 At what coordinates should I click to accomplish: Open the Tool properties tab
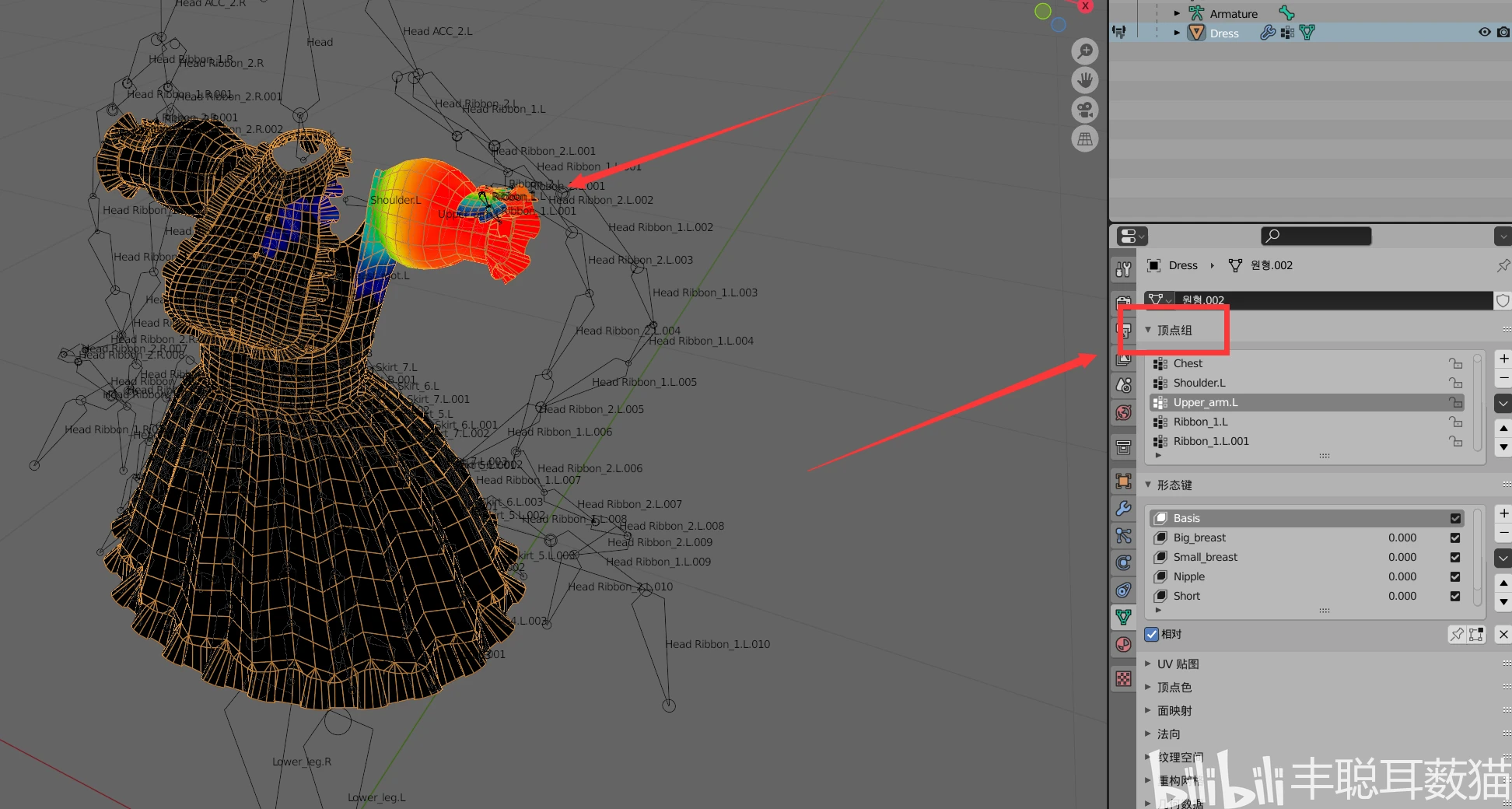(x=1123, y=269)
